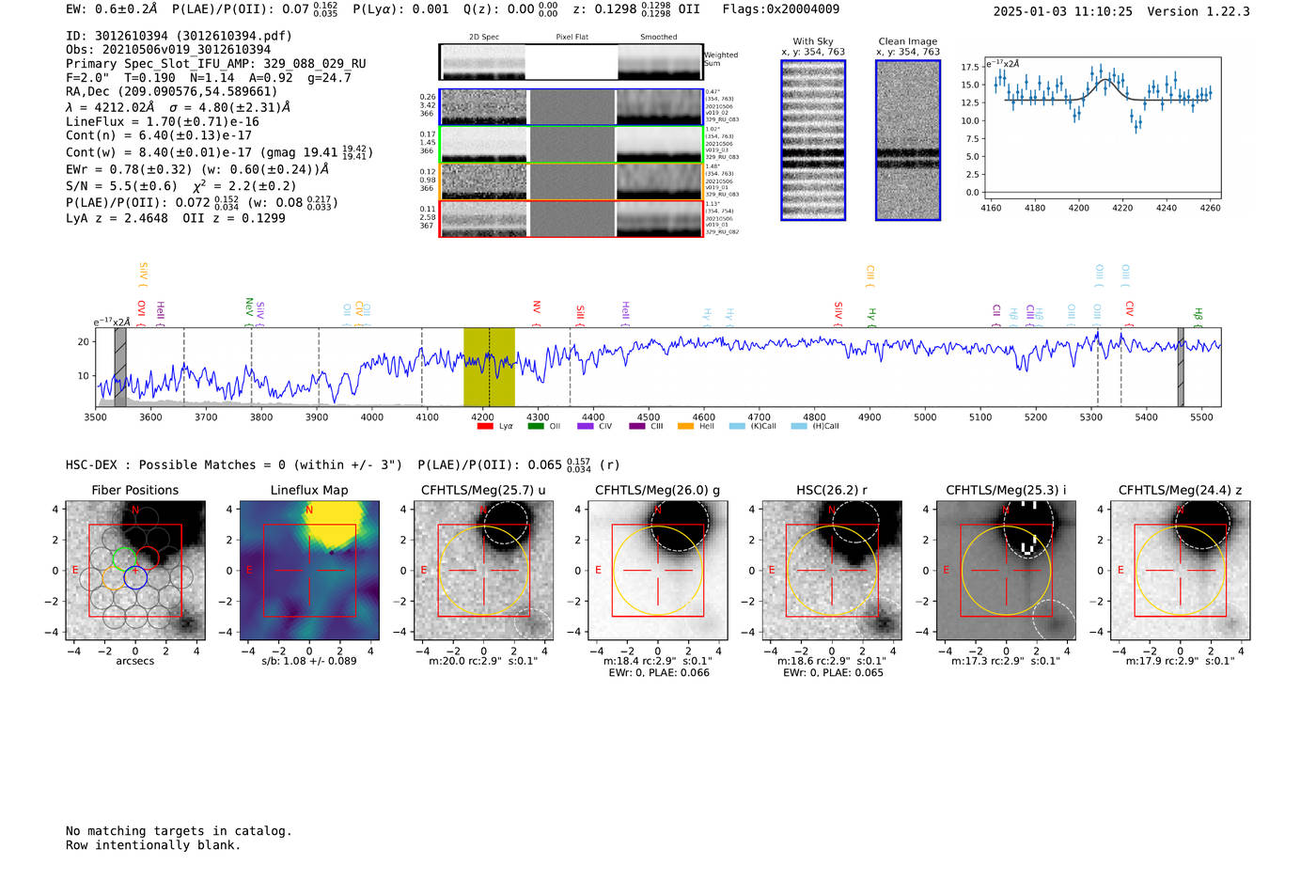Click the 'Pixel Flat' column heading

pyautogui.click(x=572, y=38)
